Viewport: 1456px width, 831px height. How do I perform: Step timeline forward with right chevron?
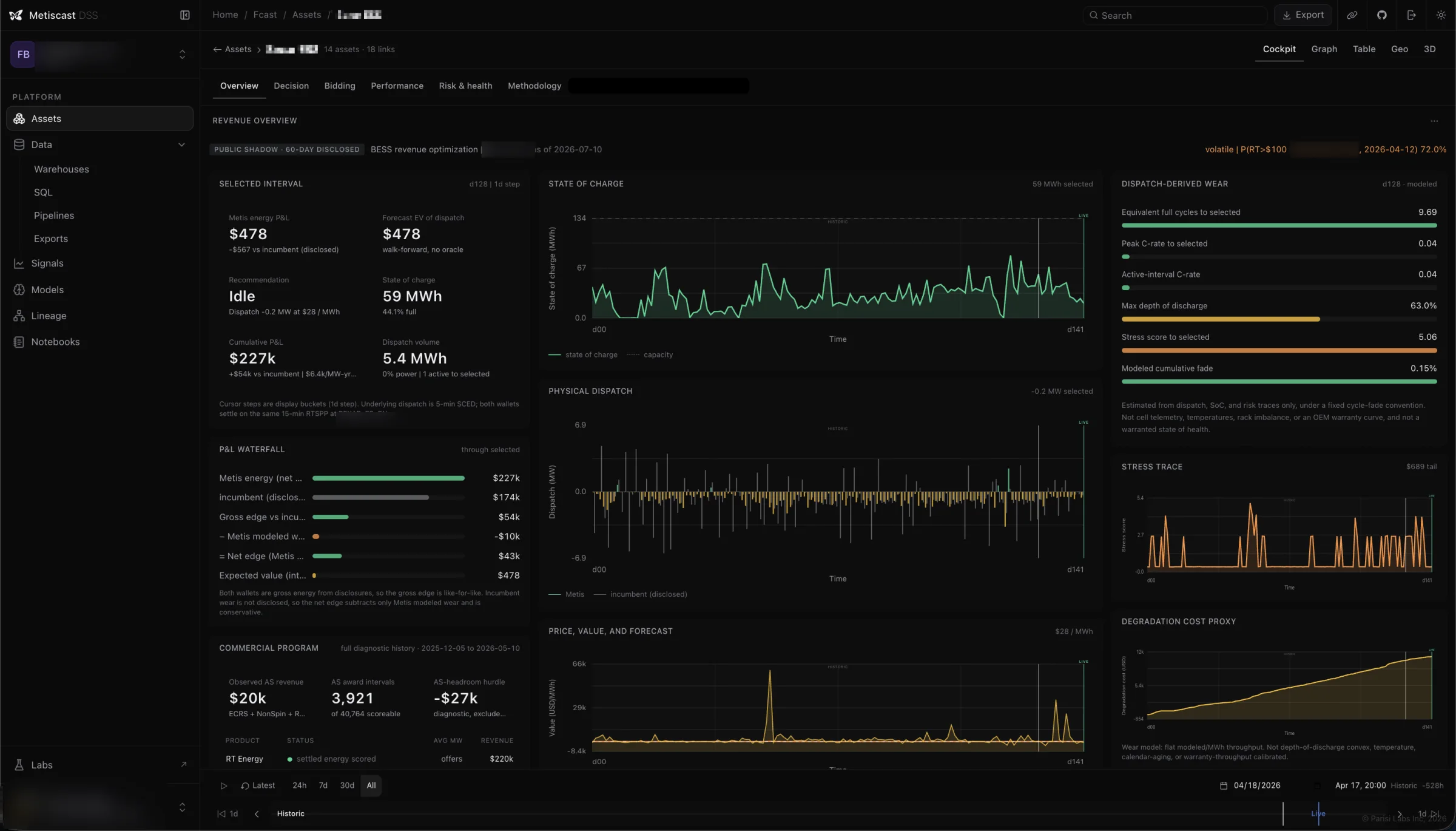click(1400, 814)
